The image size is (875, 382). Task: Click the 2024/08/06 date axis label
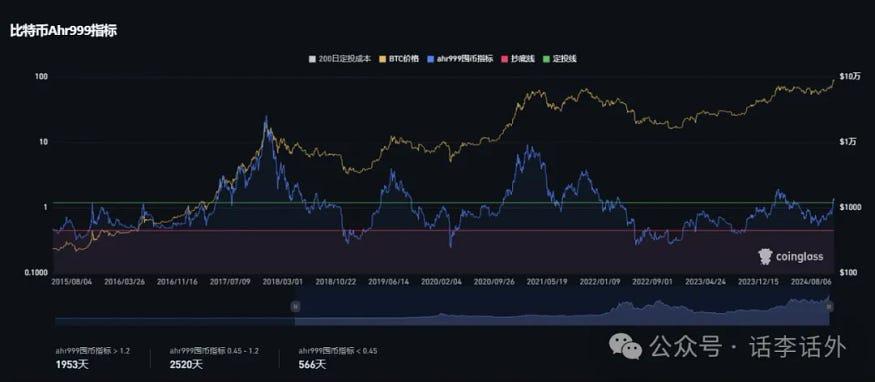(812, 282)
